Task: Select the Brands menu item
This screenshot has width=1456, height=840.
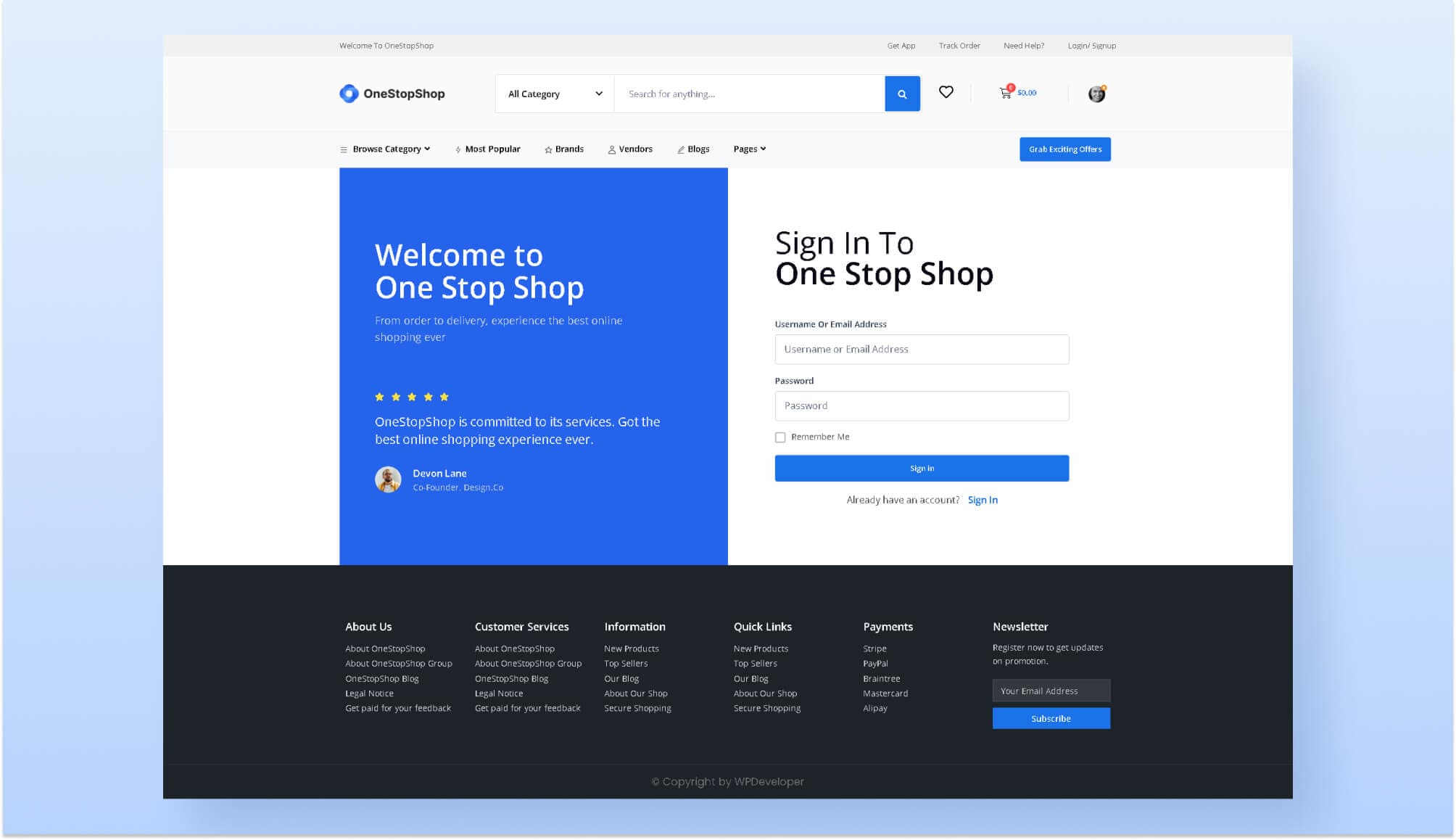Action: [x=569, y=149]
